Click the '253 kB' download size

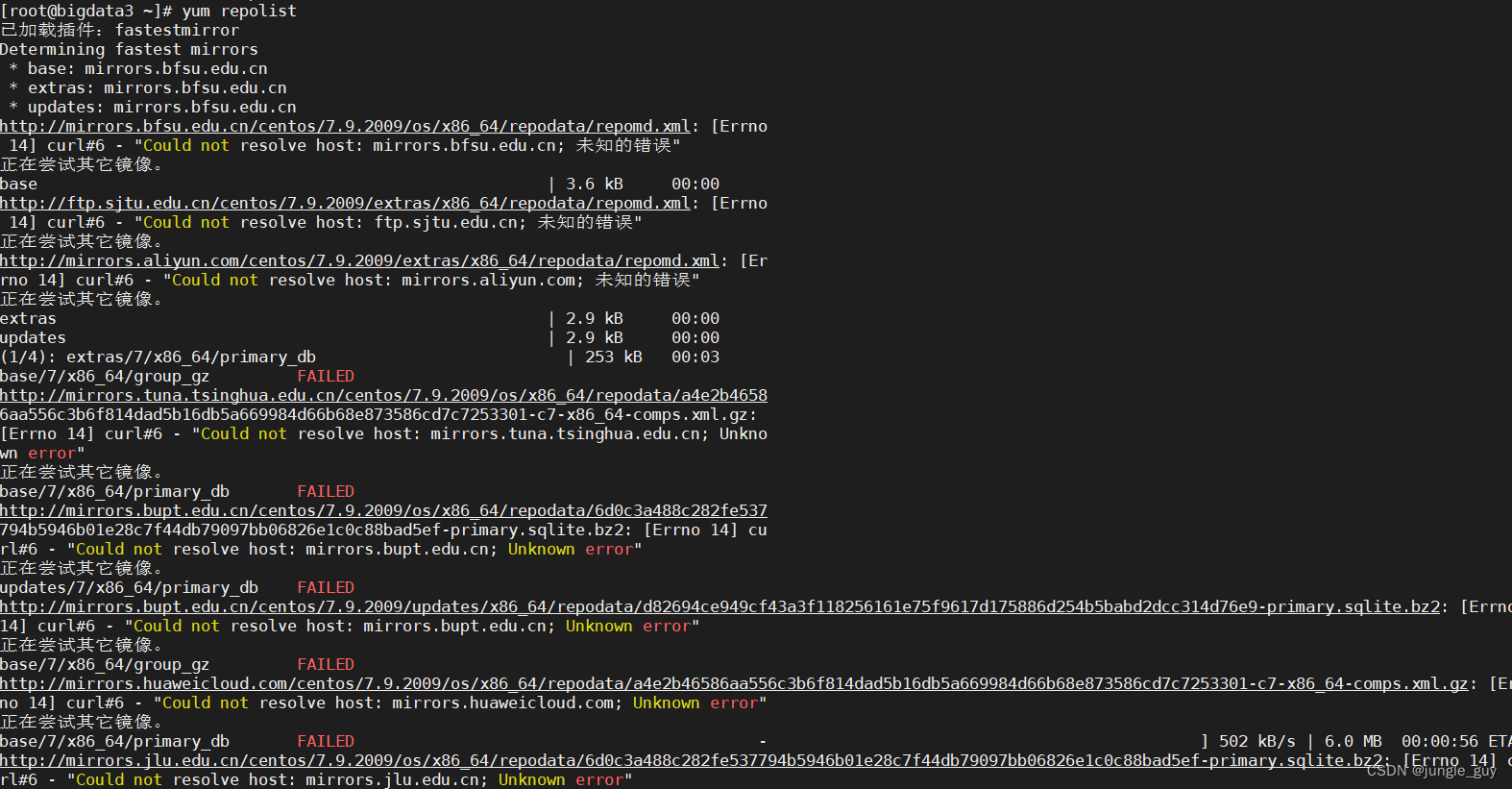coord(614,357)
